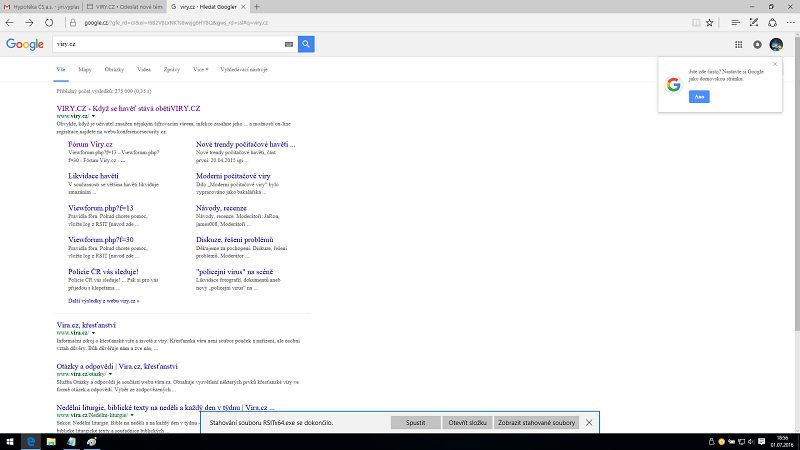Go forward in browser history
The height and width of the screenshot is (450, 800).
click(x=29, y=22)
